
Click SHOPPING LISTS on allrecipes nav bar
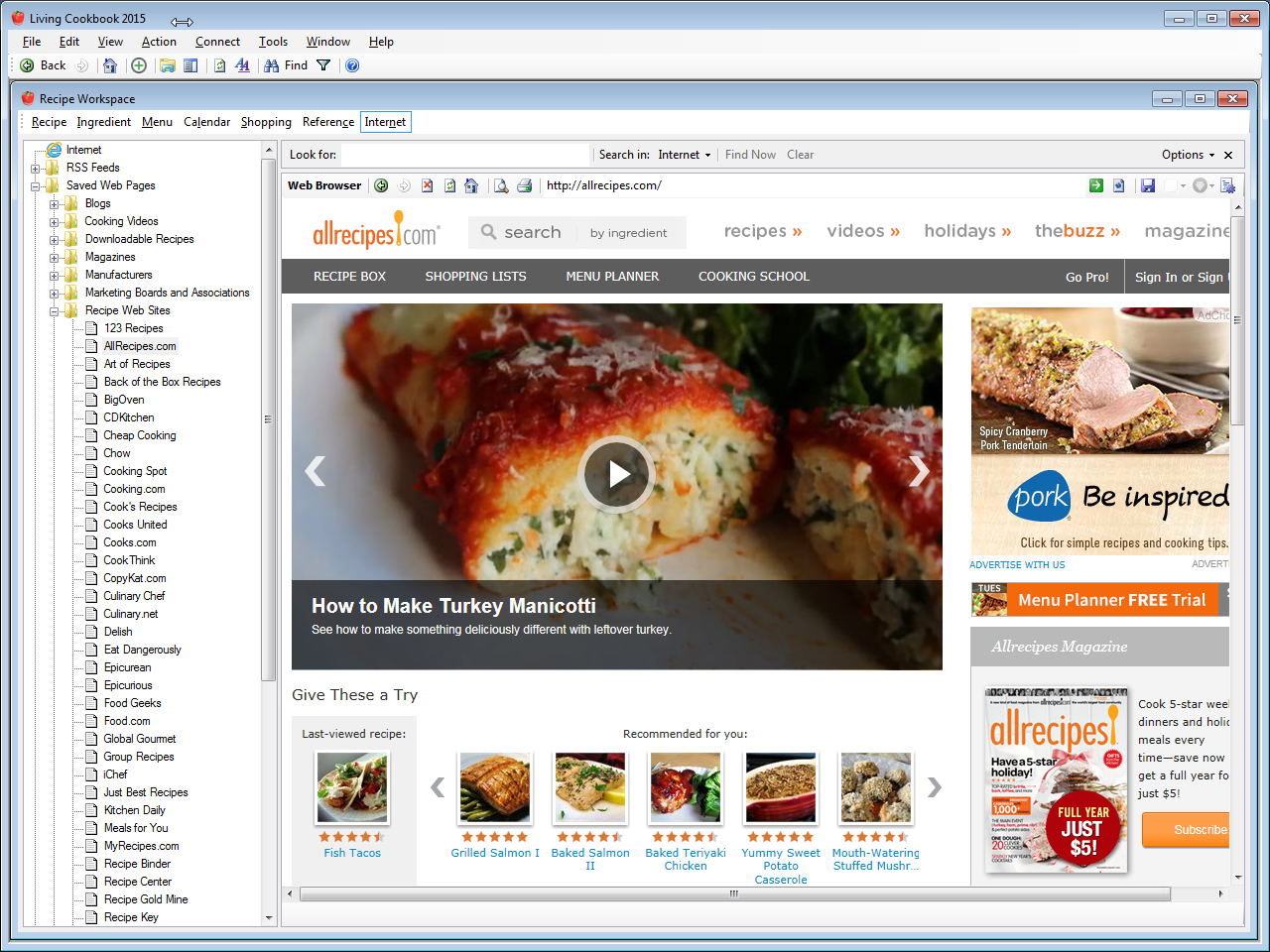(x=475, y=277)
